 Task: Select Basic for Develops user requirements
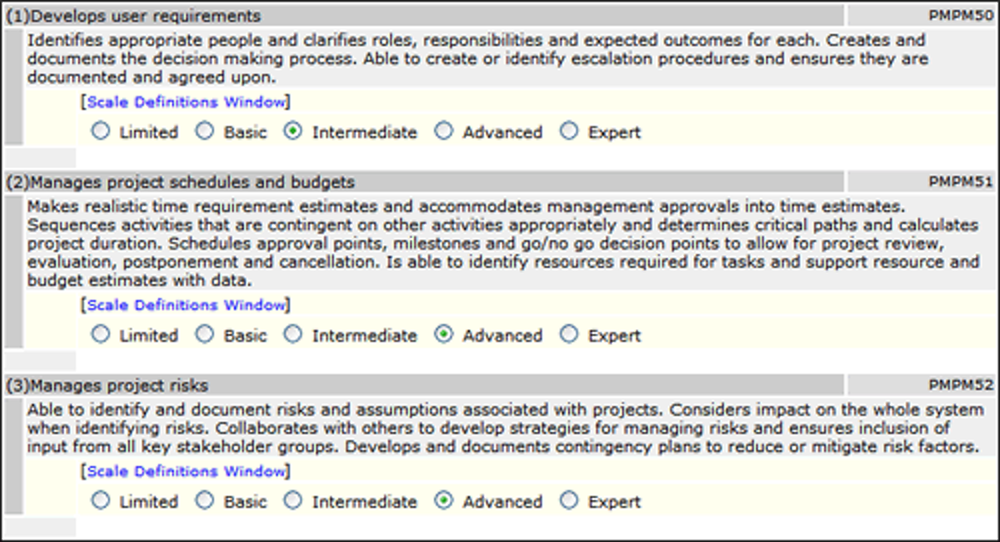pos(205,131)
